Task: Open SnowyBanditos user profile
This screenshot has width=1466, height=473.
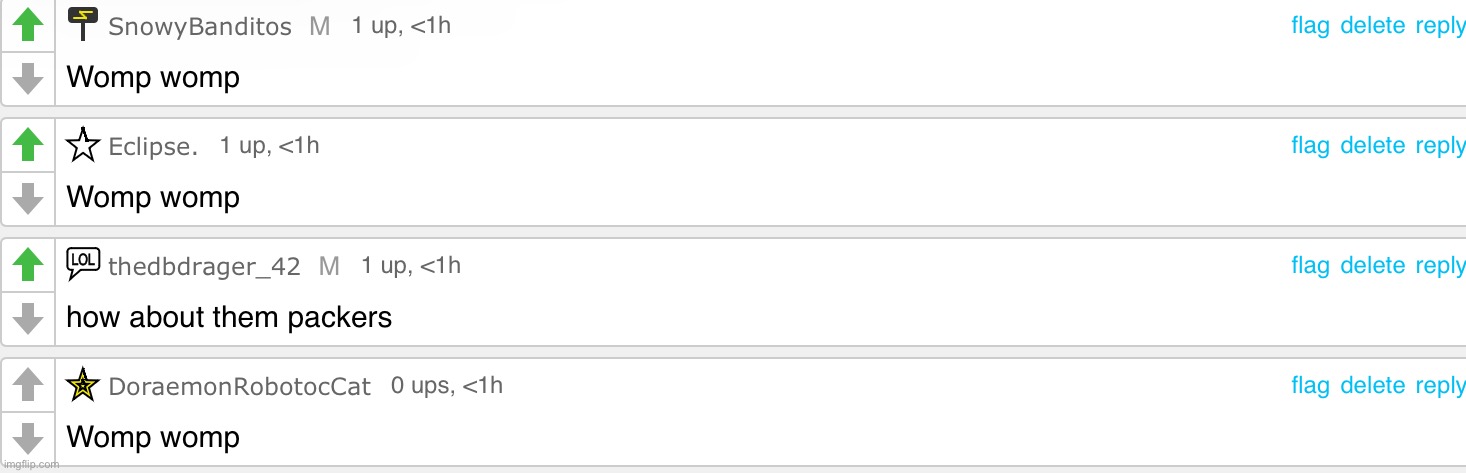Action: pos(199,27)
